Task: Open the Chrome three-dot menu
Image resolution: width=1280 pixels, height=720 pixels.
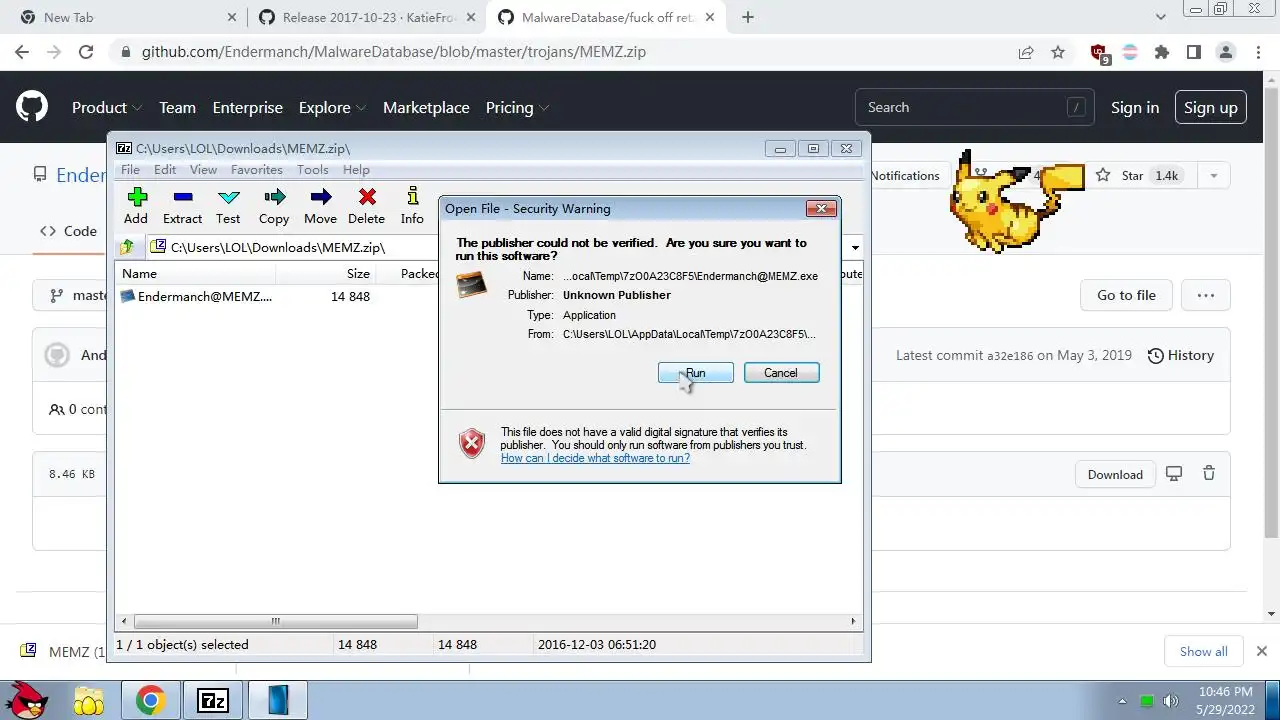Action: 1258,52
